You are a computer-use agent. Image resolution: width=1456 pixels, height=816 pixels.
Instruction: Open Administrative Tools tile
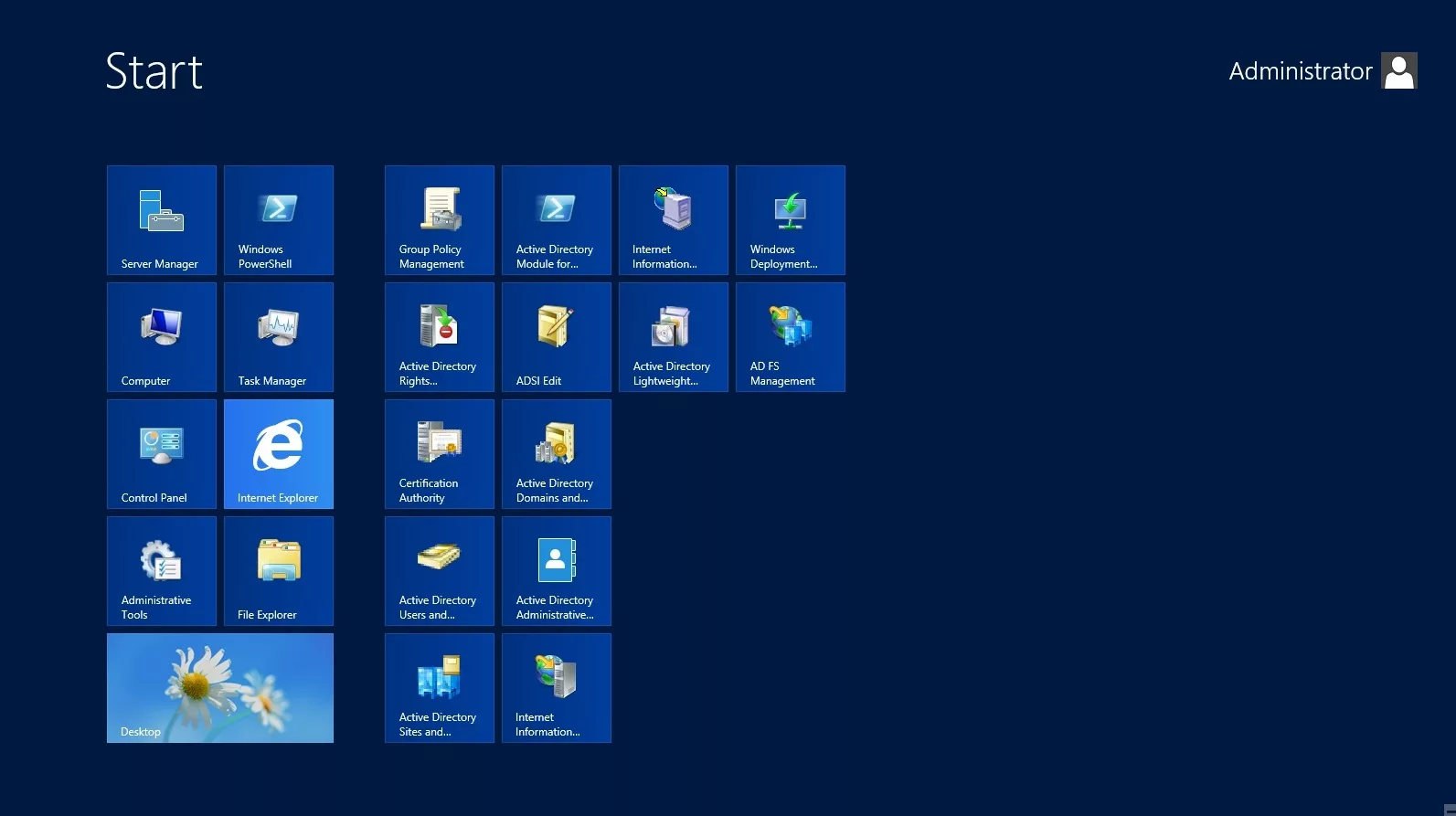point(162,571)
